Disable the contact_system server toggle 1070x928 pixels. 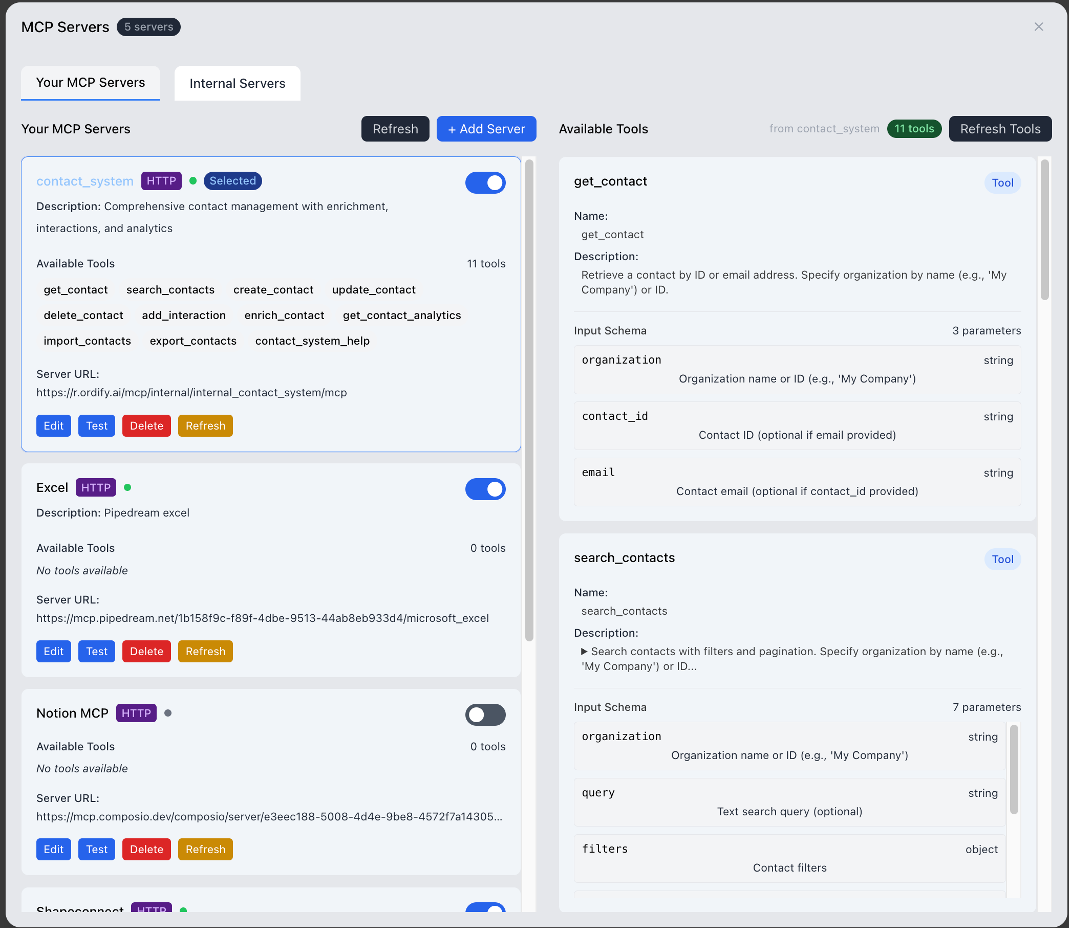[x=485, y=183]
